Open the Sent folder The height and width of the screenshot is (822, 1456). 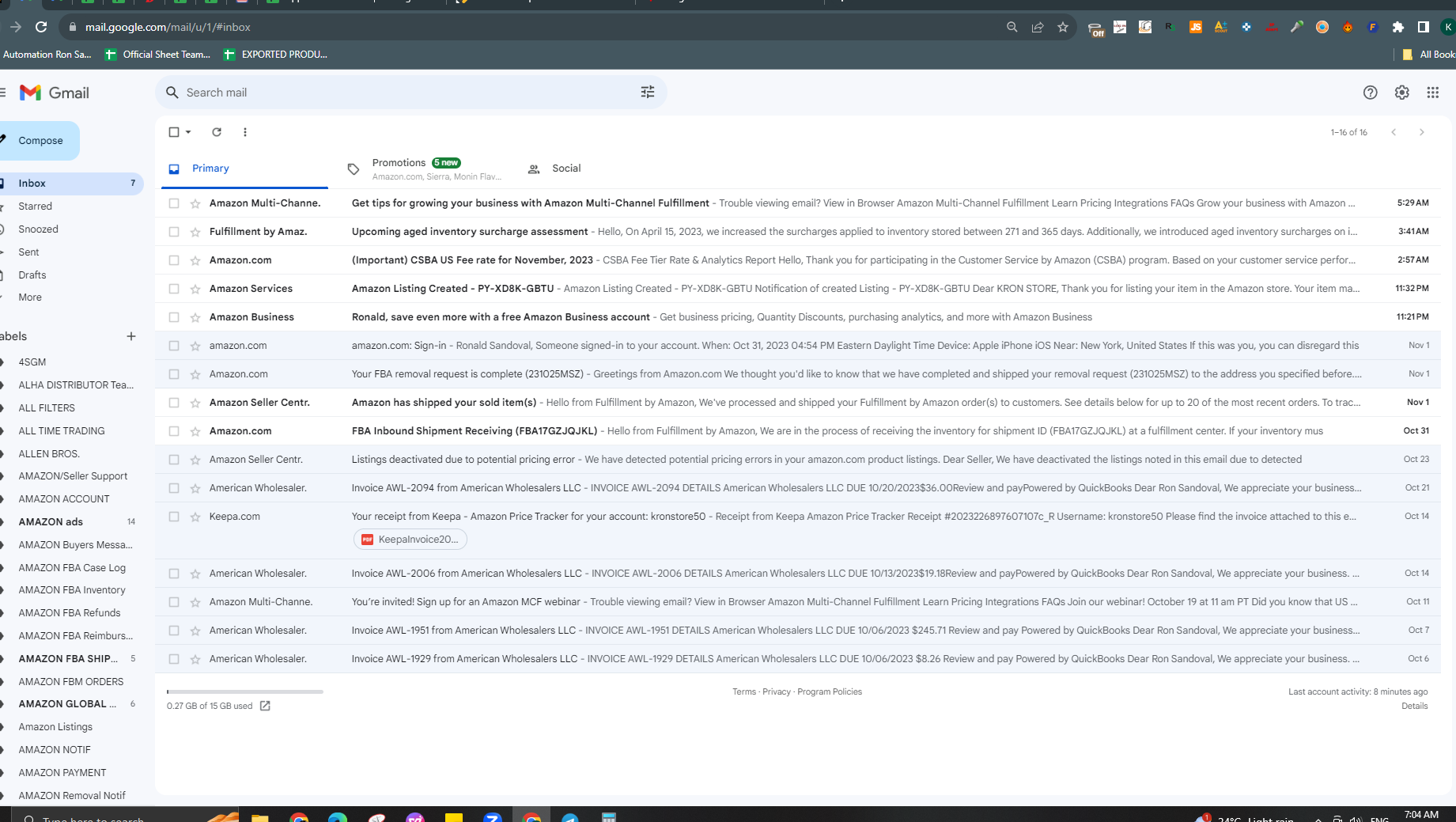28,252
